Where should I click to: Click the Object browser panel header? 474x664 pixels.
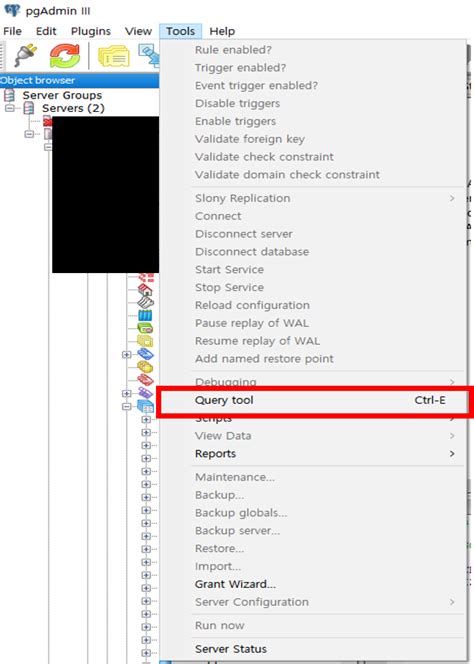click(x=80, y=80)
